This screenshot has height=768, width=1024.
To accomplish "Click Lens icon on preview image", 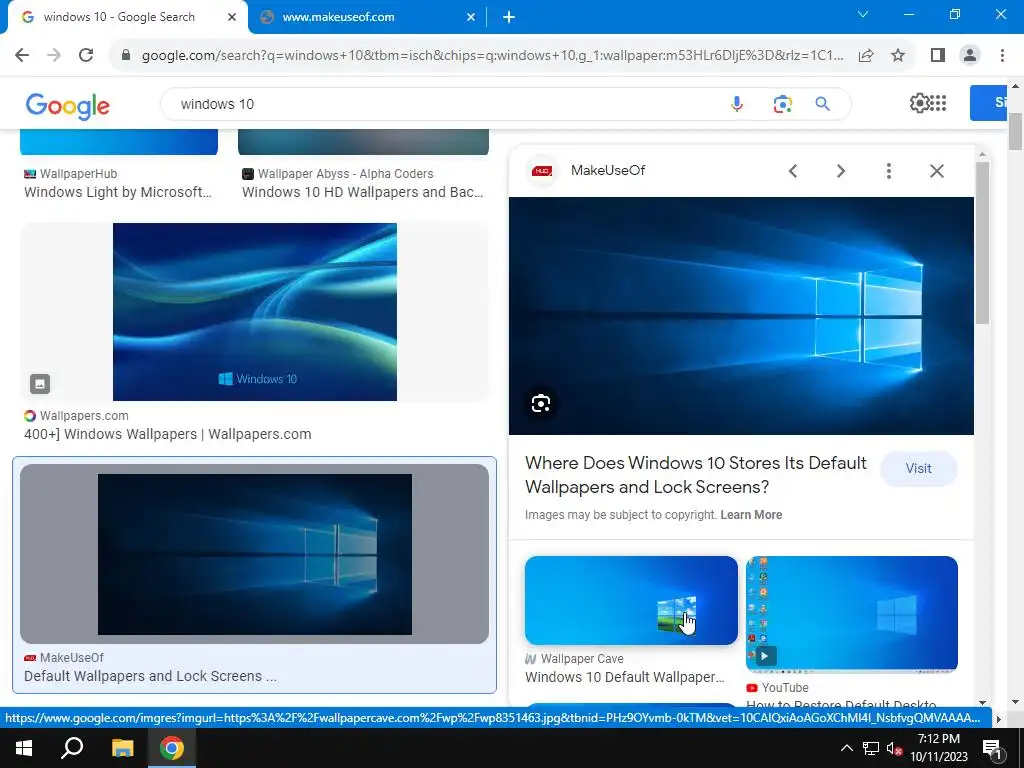I will coord(541,404).
